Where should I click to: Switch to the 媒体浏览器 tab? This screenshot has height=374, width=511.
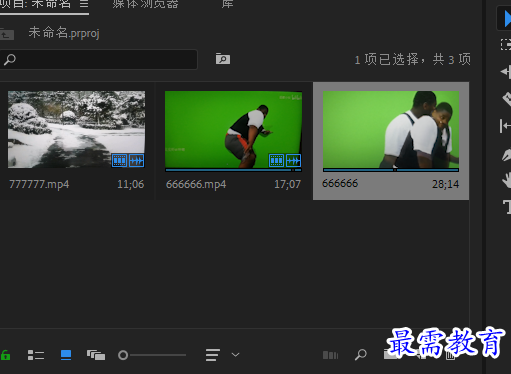tap(145, 4)
